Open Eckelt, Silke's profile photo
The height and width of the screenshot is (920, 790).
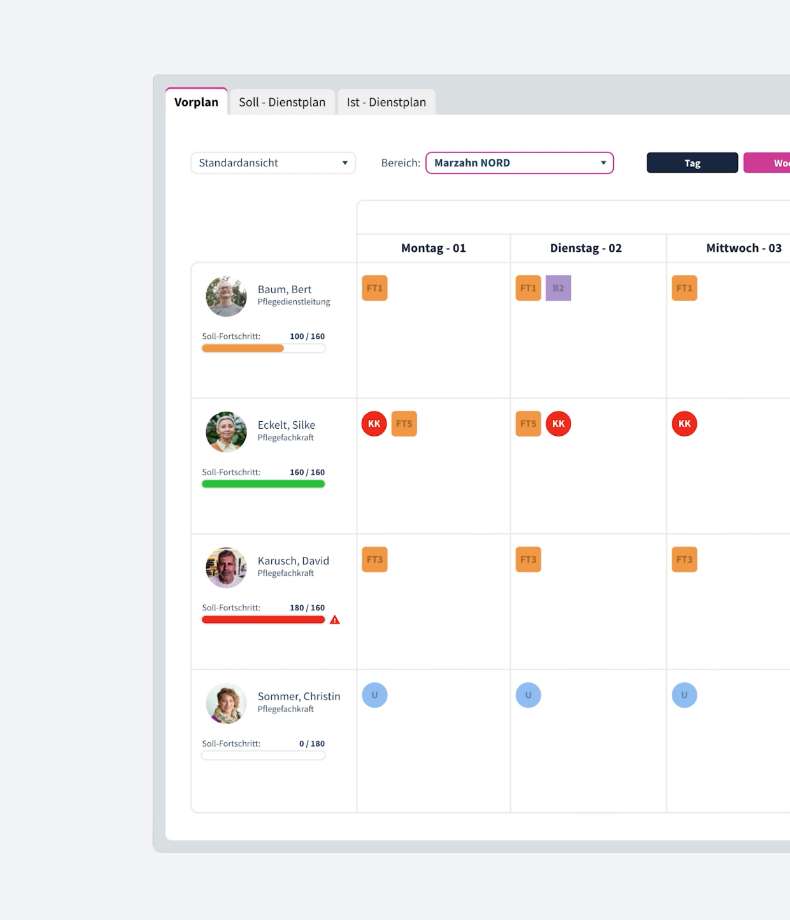226,432
